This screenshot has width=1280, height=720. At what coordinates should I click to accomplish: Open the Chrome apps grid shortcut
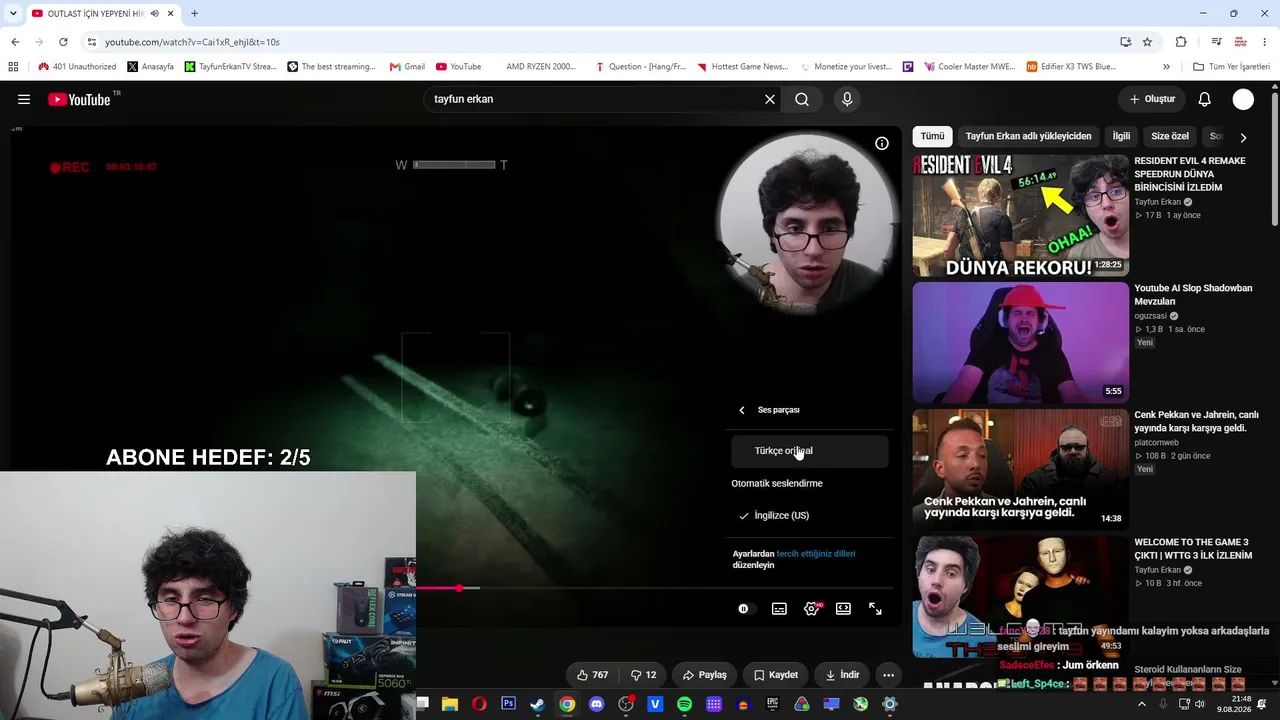point(13,67)
